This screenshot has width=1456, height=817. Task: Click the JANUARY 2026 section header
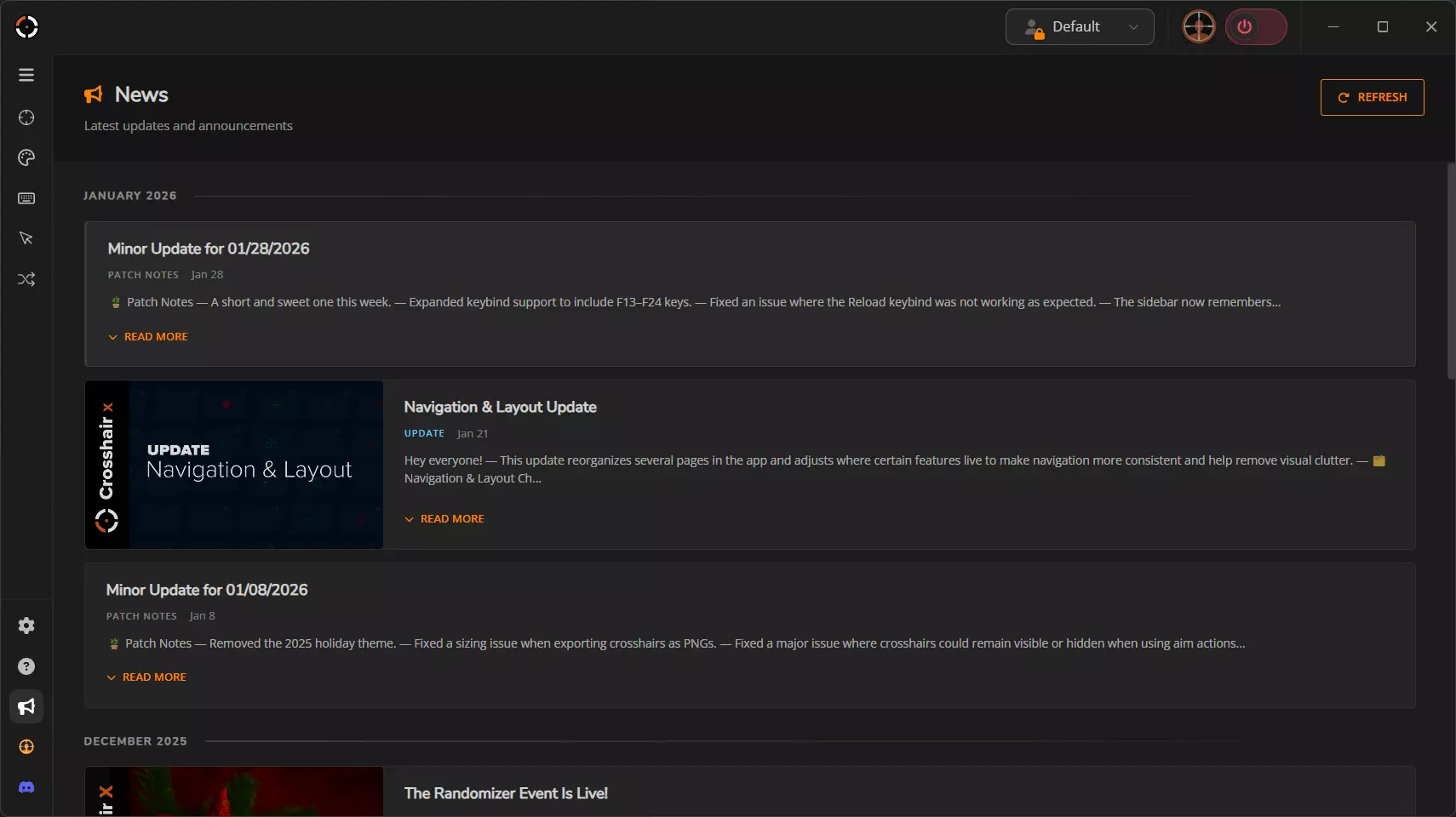point(130,196)
